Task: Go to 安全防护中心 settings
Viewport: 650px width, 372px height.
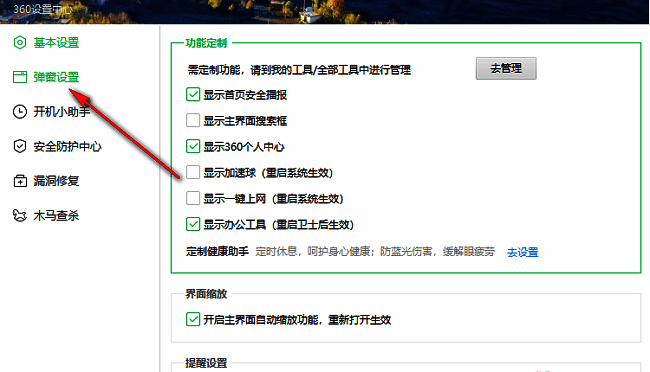Action: (x=67, y=146)
